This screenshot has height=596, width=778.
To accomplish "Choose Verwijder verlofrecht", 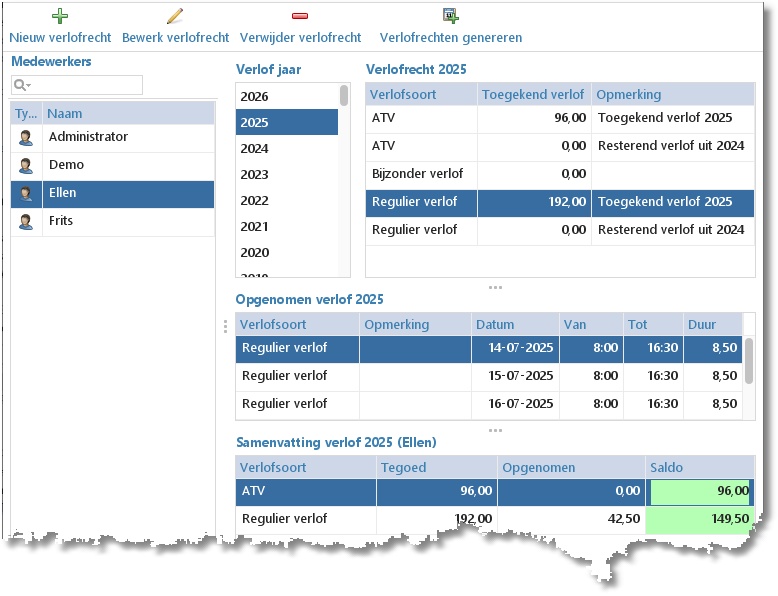I will pyautogui.click(x=300, y=37).
